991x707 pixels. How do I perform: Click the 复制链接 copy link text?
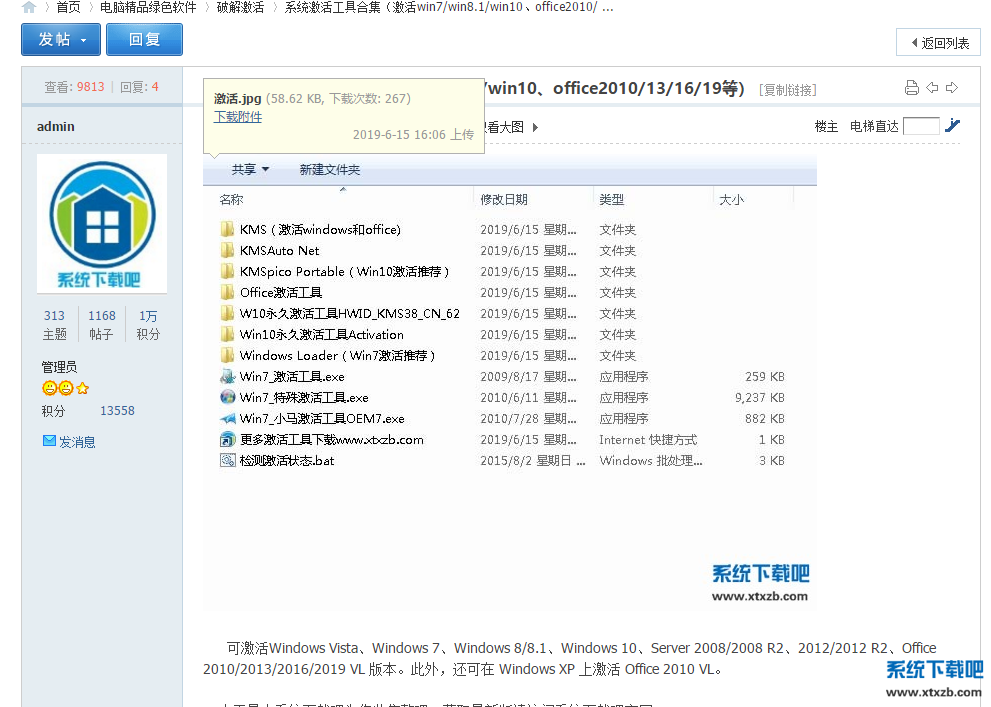788,90
